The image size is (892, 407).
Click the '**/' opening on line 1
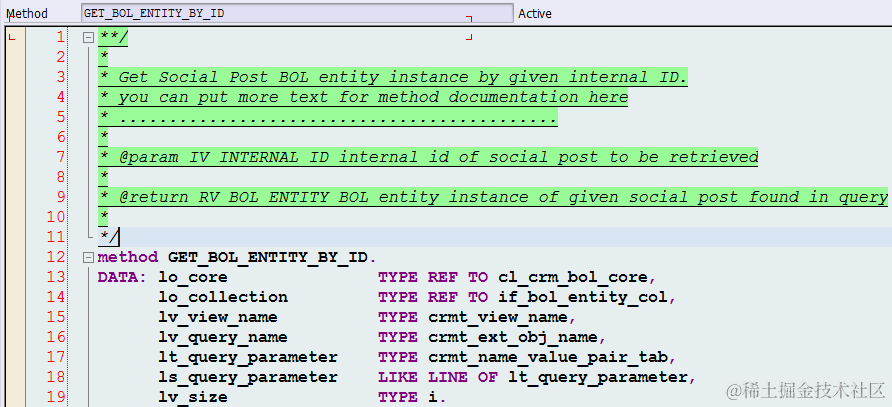click(113, 38)
